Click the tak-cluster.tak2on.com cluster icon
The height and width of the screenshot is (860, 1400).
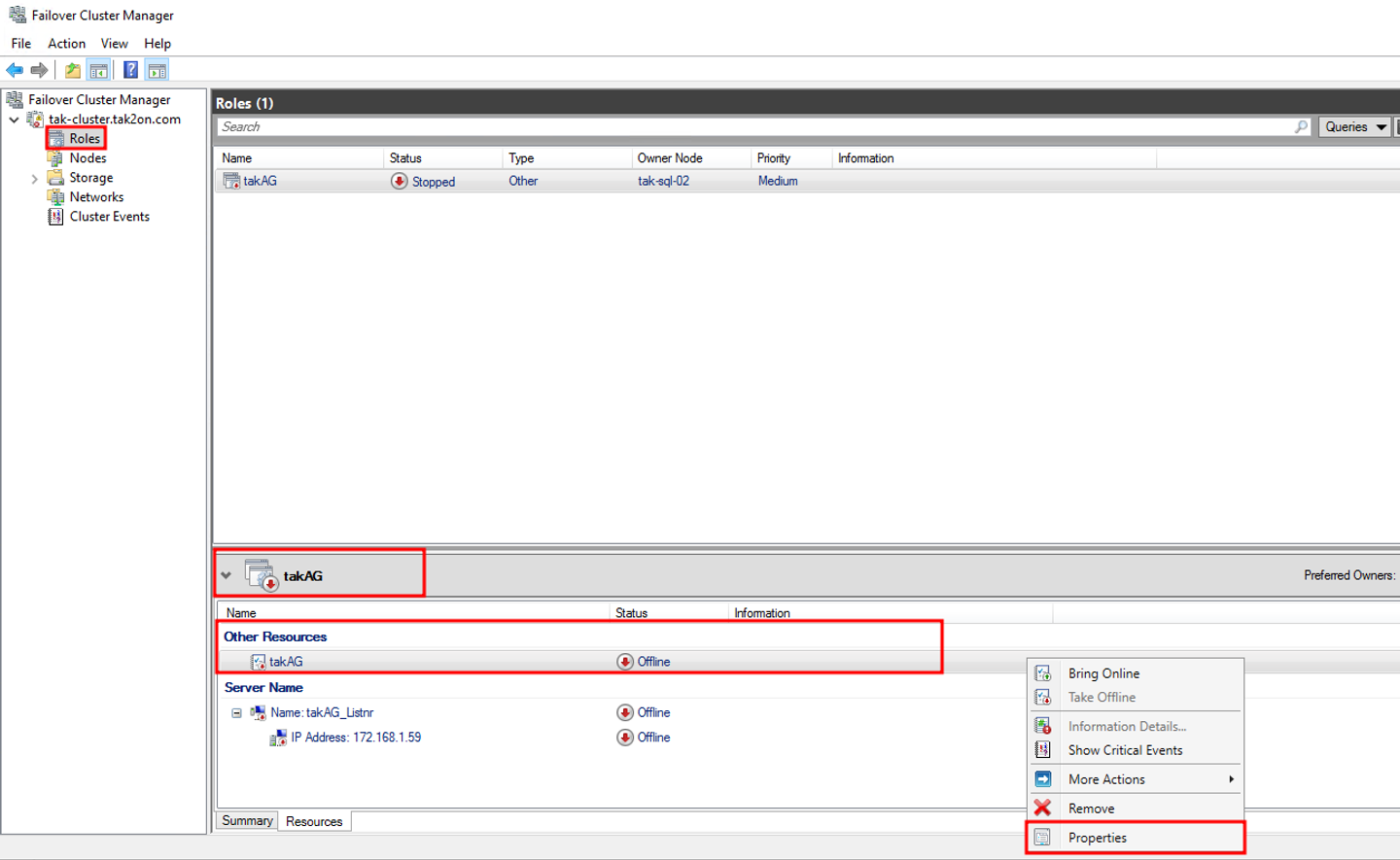(x=35, y=119)
